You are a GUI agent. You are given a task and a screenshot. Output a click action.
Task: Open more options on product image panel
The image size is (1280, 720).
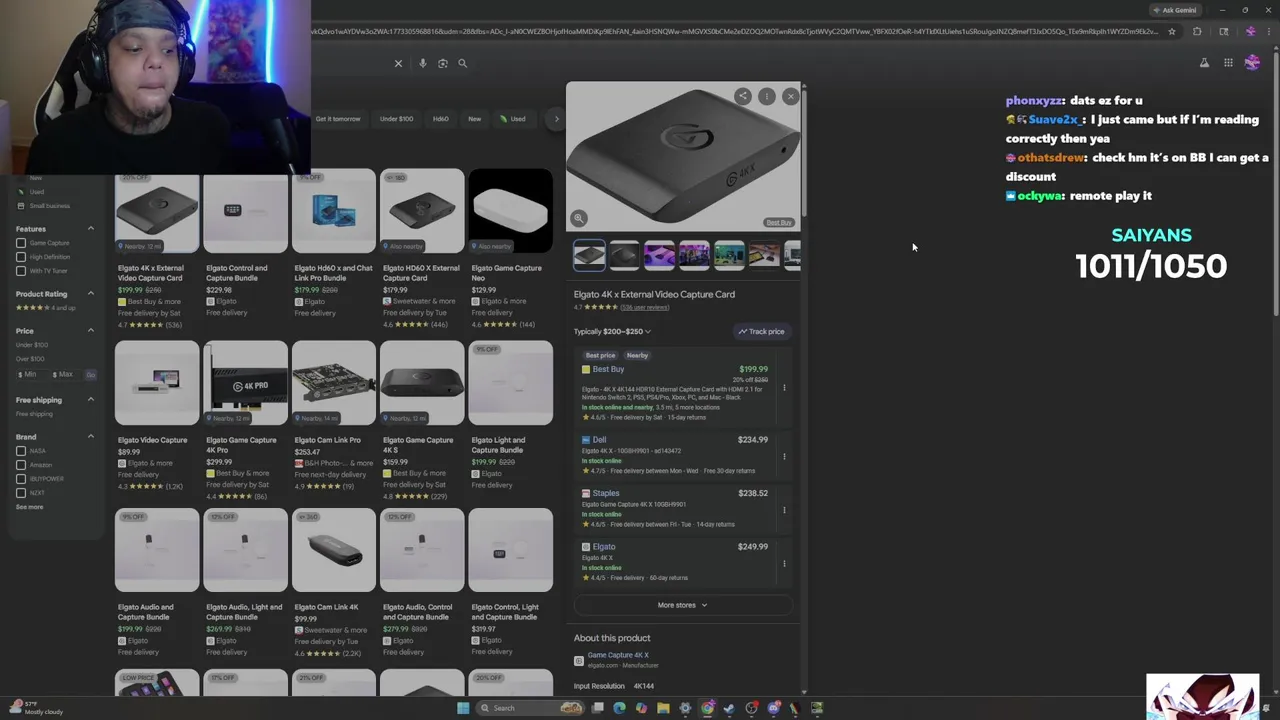click(767, 96)
